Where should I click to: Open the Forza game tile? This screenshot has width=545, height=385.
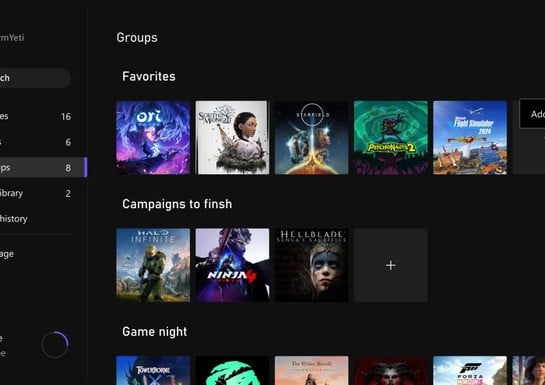click(470, 370)
